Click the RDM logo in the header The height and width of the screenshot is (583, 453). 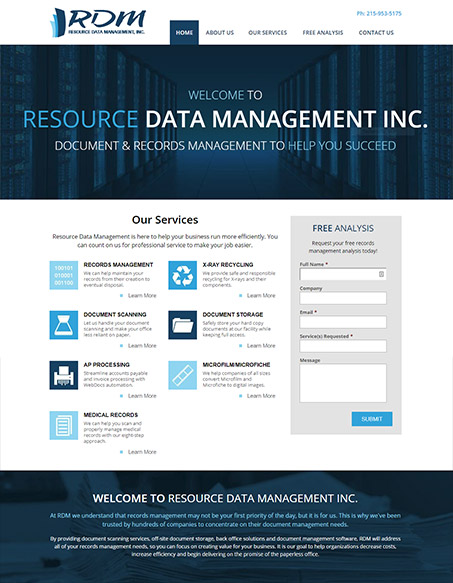click(98, 23)
